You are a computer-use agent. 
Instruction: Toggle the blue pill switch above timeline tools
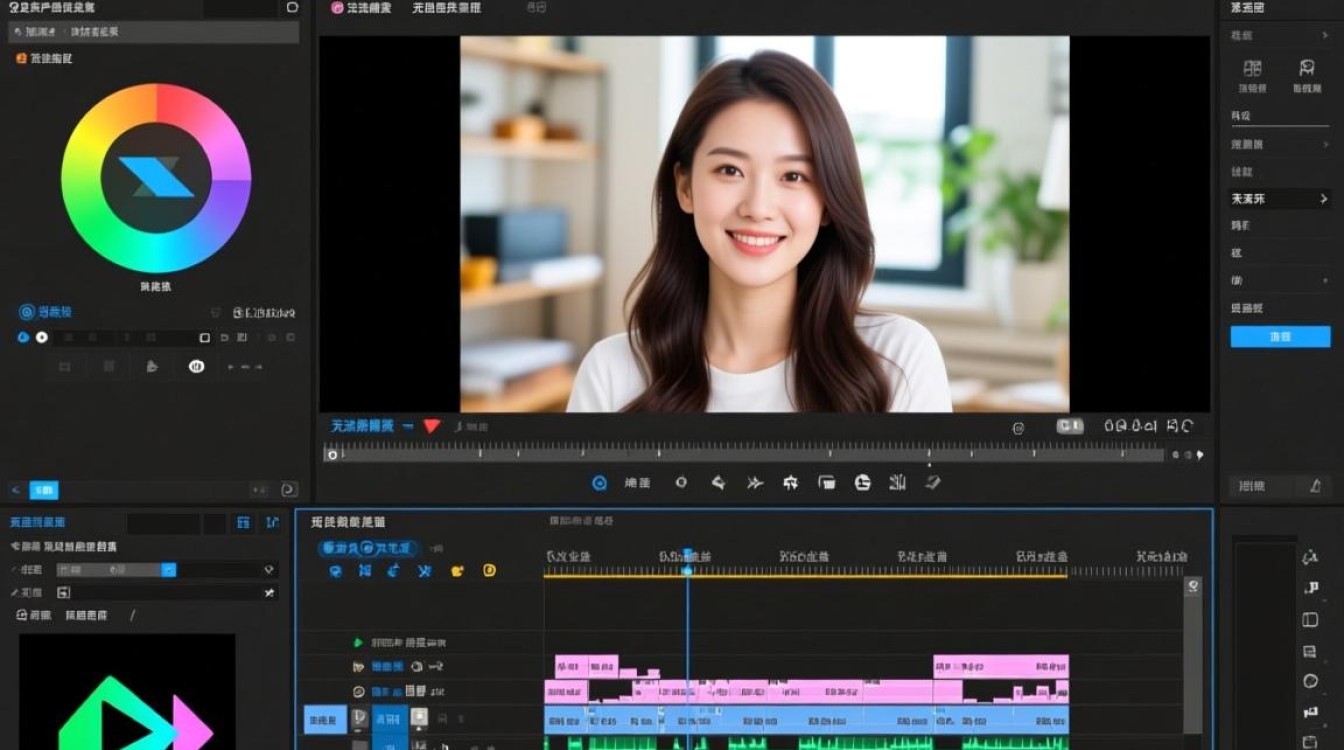point(367,548)
